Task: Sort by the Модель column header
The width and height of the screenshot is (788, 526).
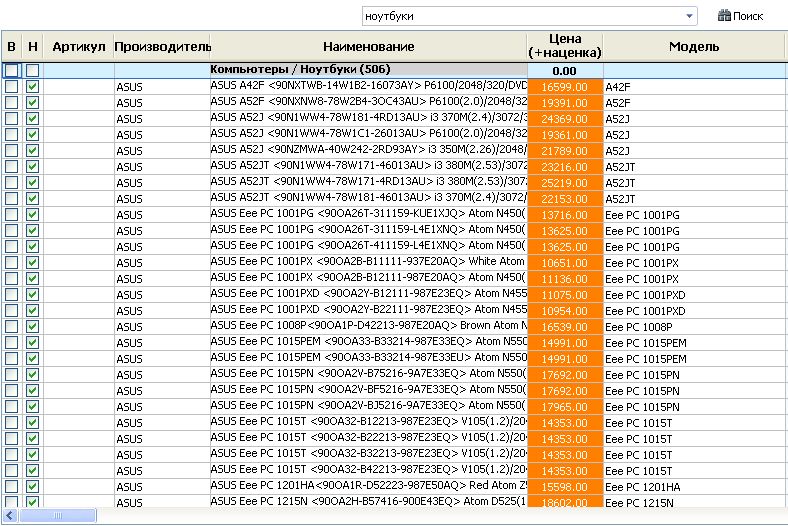Action: tap(694, 47)
